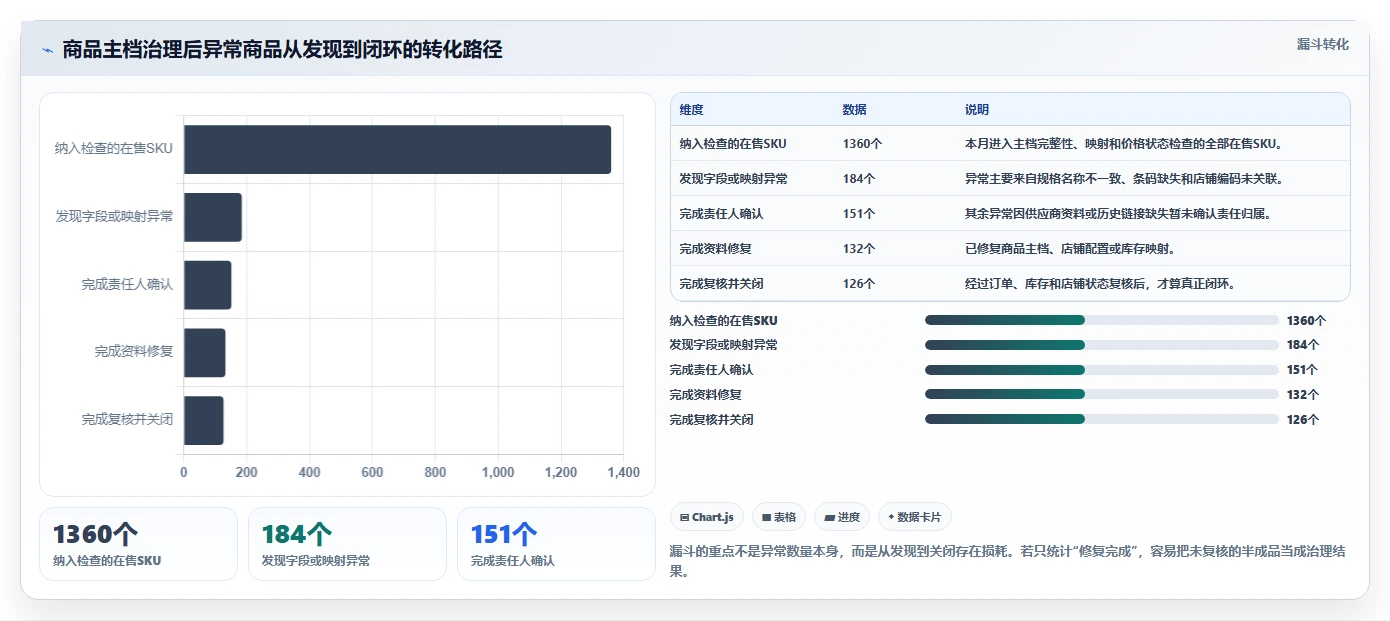Image resolution: width=1390 pixels, height=621 pixels.
Task: Click the lightning icon beside the dashboard title
Action: pyautogui.click(x=47, y=50)
